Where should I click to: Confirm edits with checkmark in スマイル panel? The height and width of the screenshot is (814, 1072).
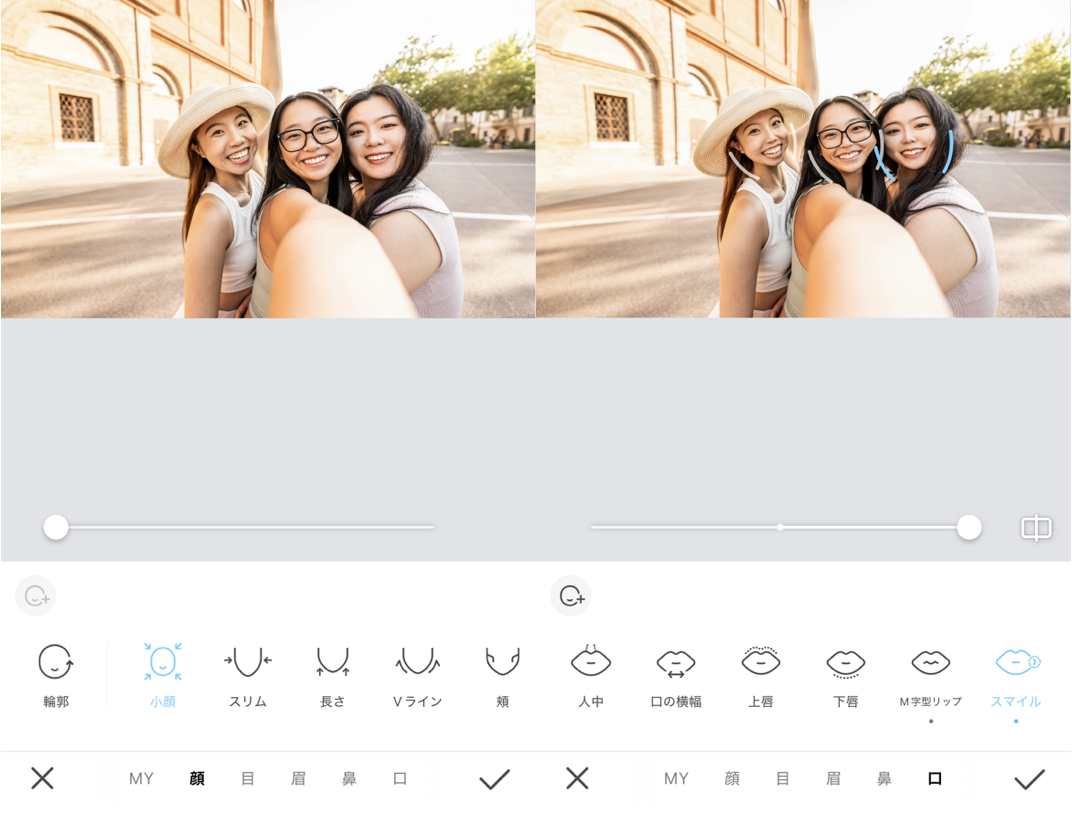point(1029,779)
